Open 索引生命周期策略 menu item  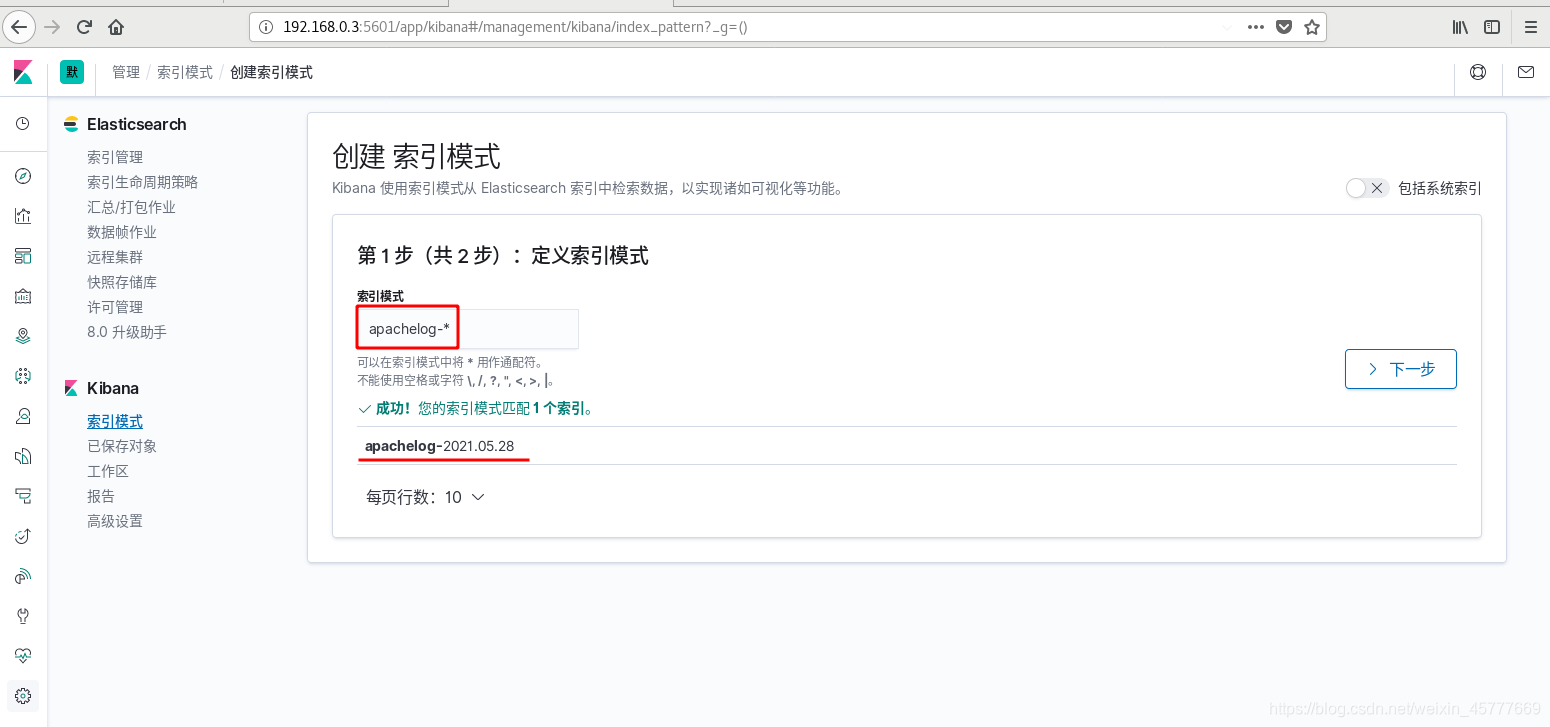pos(143,182)
